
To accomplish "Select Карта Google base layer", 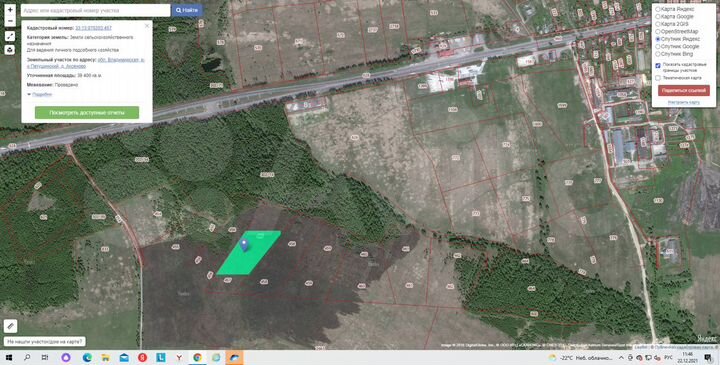I will coord(658,17).
